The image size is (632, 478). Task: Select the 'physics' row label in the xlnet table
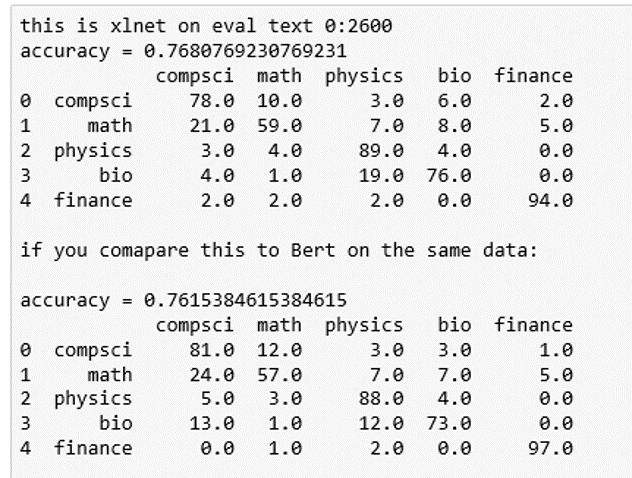coord(92,151)
